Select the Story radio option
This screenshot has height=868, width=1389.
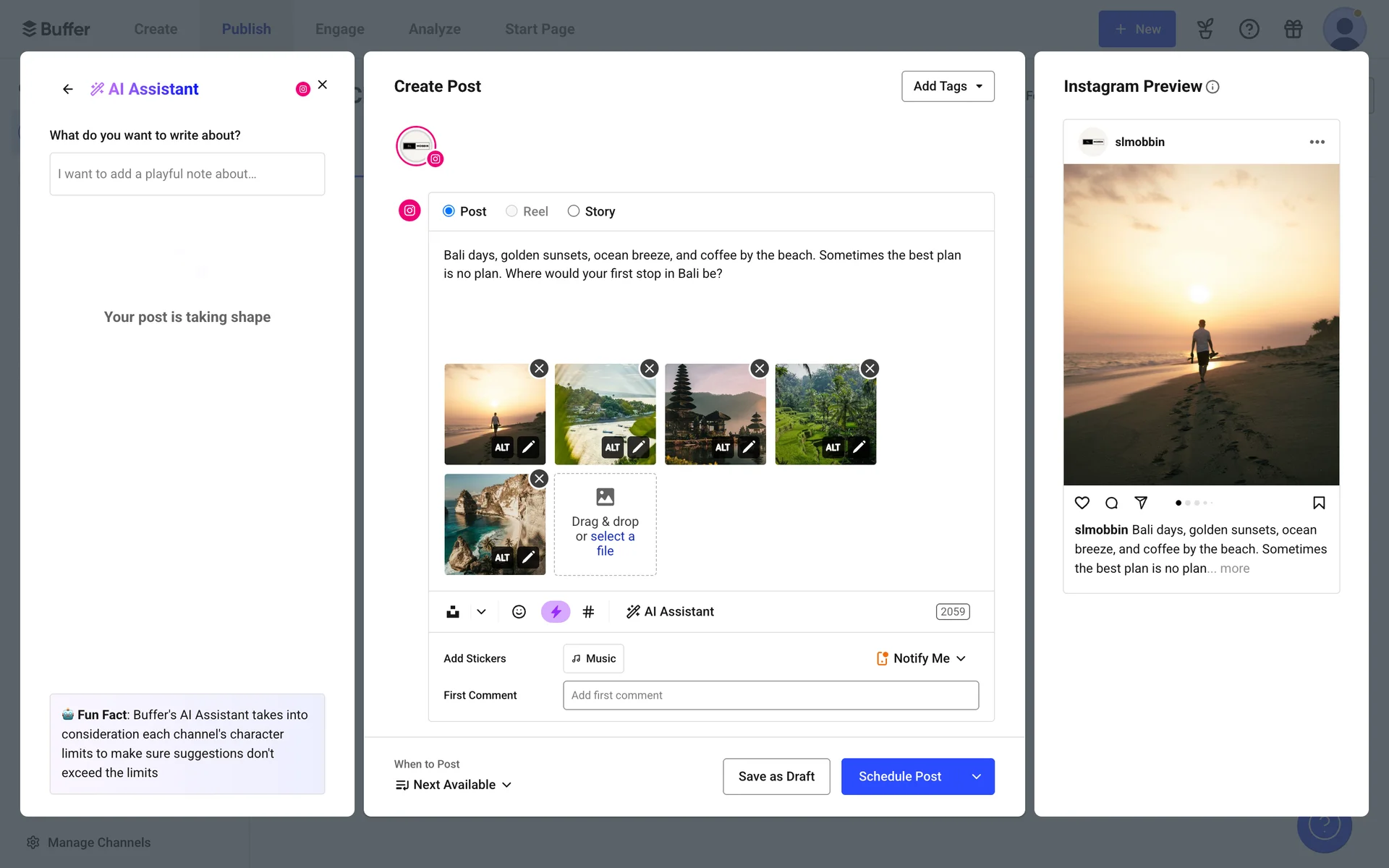pyautogui.click(x=574, y=211)
